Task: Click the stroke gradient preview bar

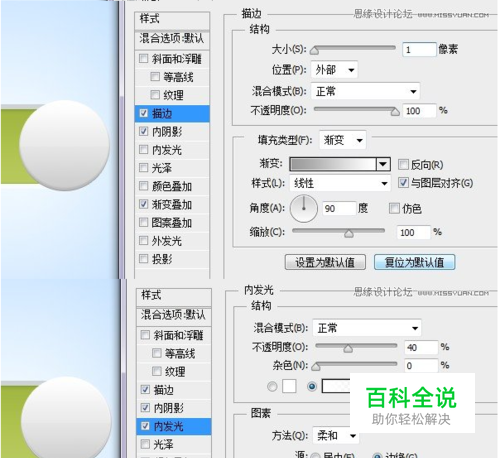Action: point(333,164)
